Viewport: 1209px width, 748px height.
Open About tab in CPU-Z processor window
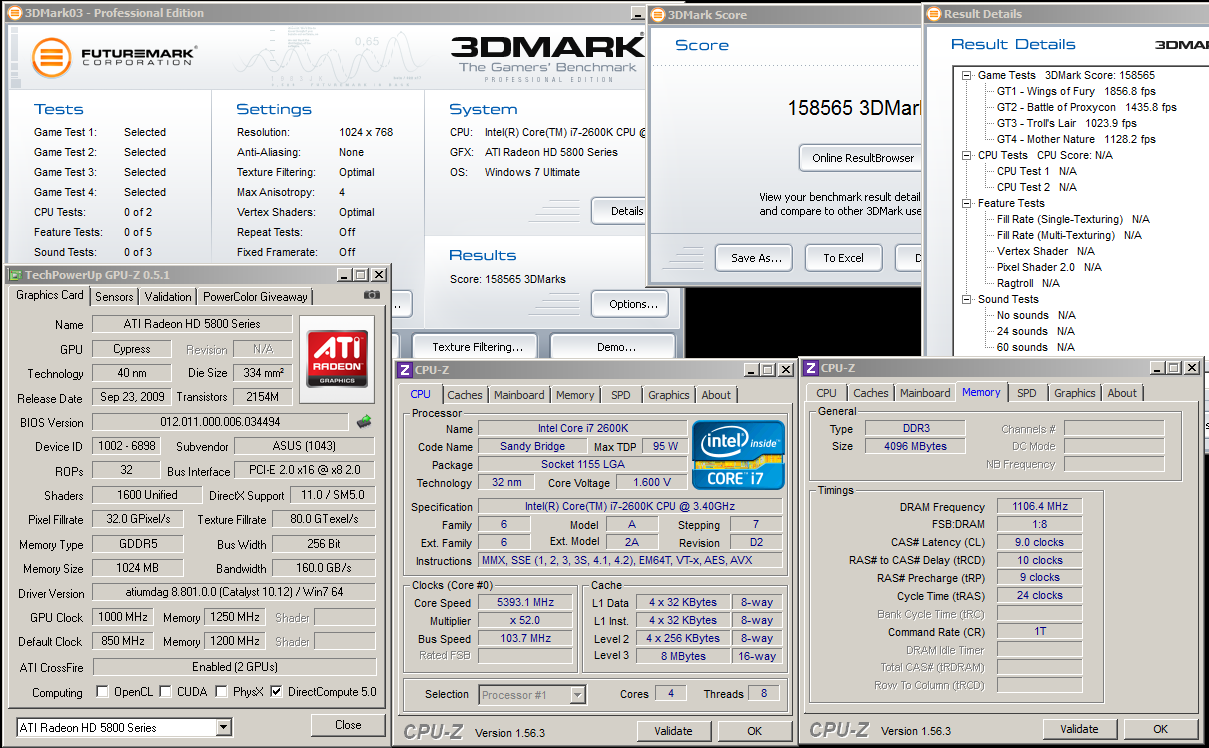click(x=716, y=395)
